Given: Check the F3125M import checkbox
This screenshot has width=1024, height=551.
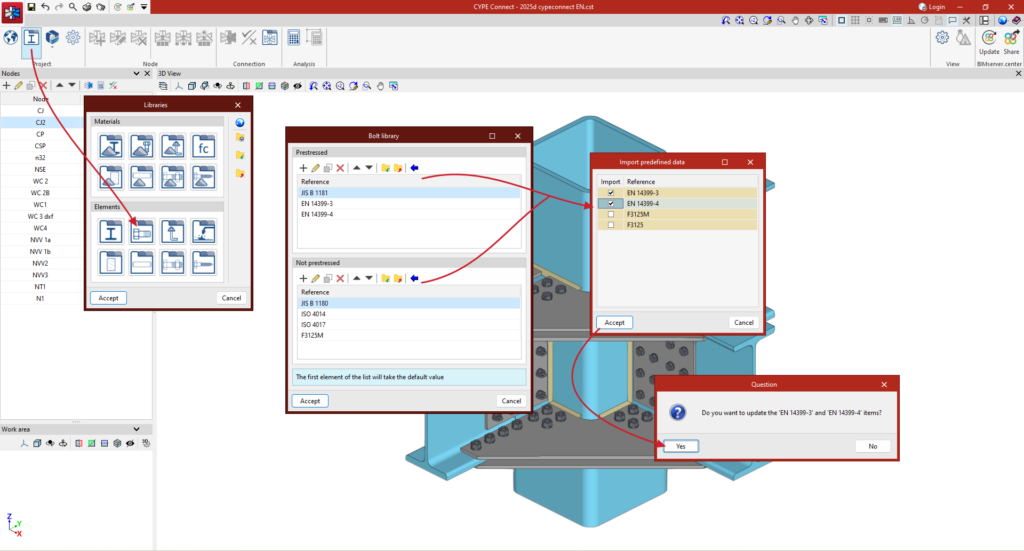Looking at the screenshot, I should [611, 214].
